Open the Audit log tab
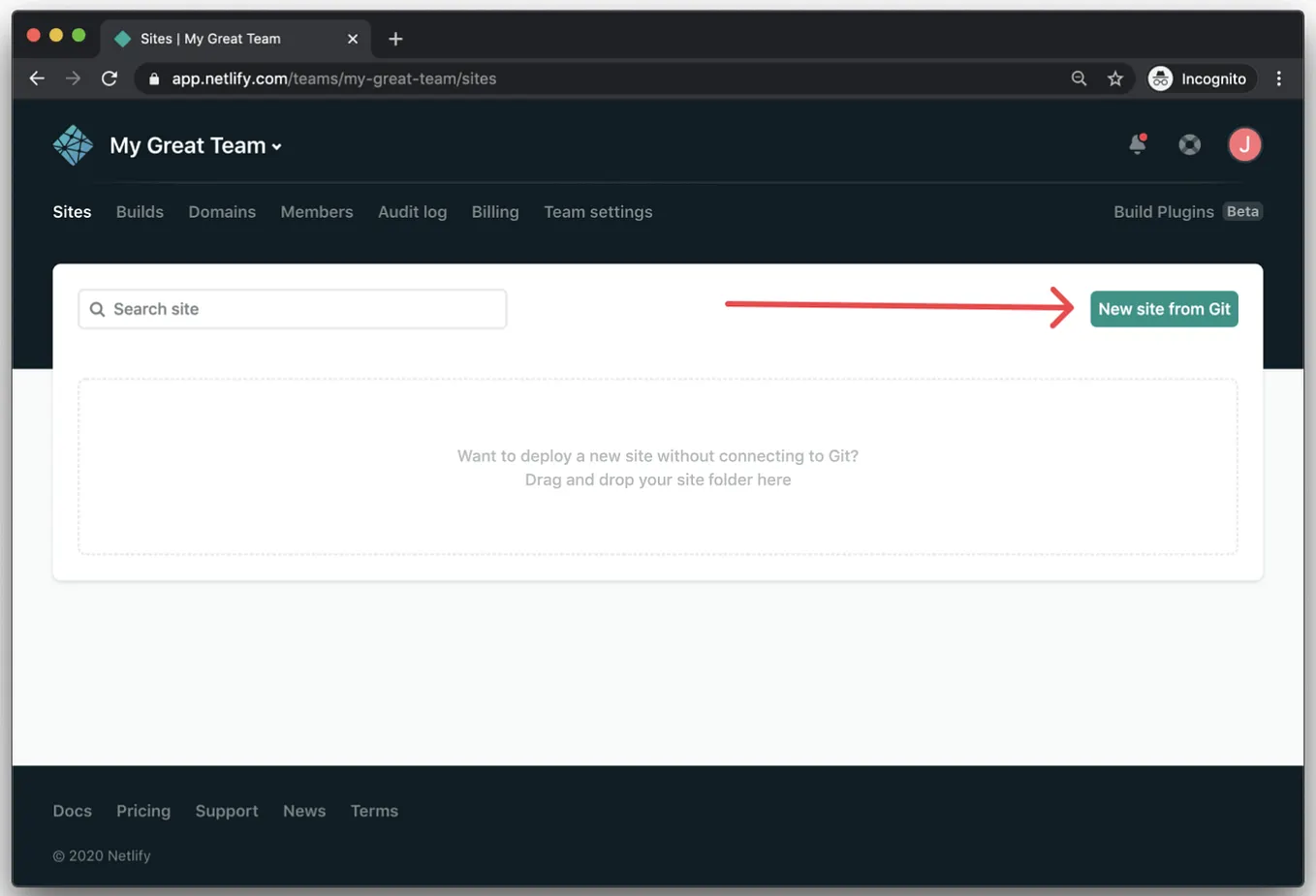Screen dimensions: 1316x896 click(x=412, y=212)
